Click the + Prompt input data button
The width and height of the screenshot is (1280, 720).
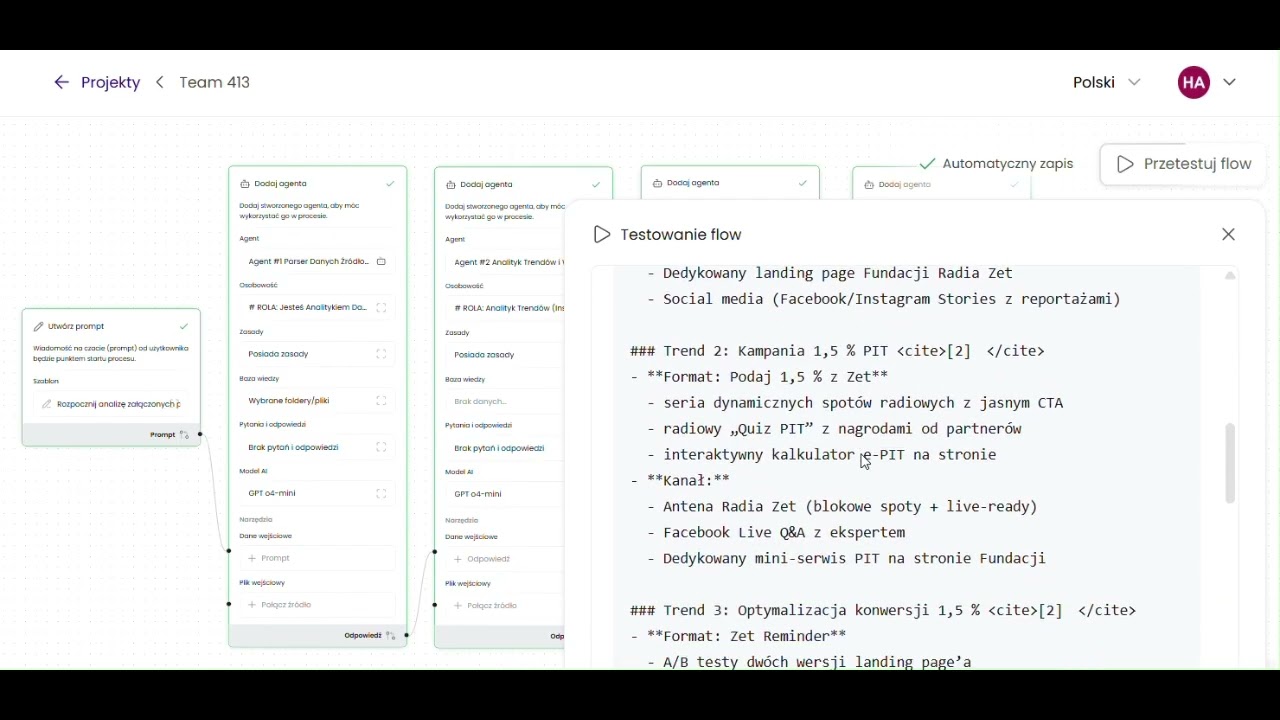coord(317,558)
